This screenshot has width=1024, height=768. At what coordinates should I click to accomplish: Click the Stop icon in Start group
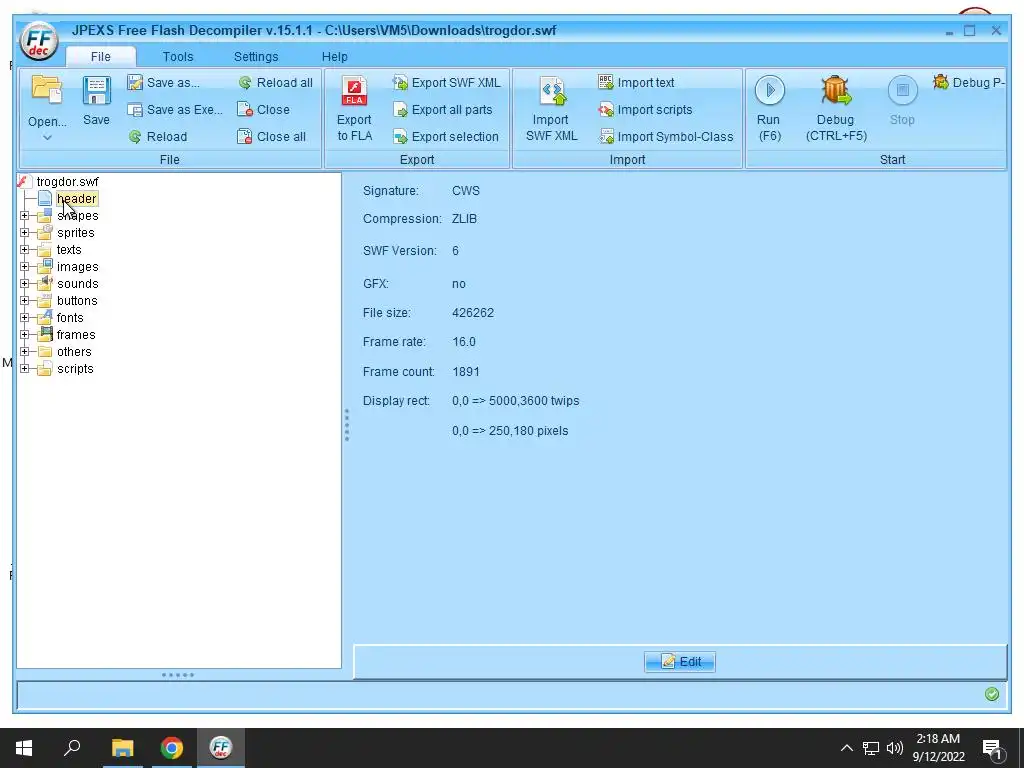[903, 90]
